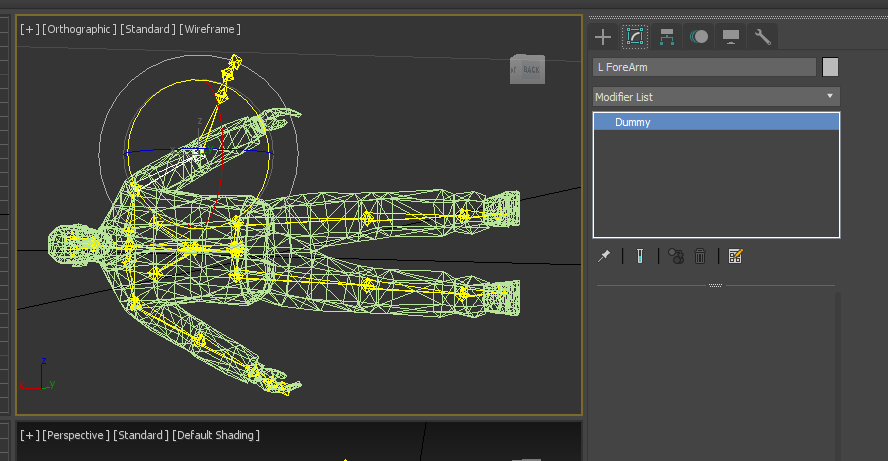The width and height of the screenshot is (888, 461).
Task: Open the Create command panel tab
Action: click(x=603, y=37)
